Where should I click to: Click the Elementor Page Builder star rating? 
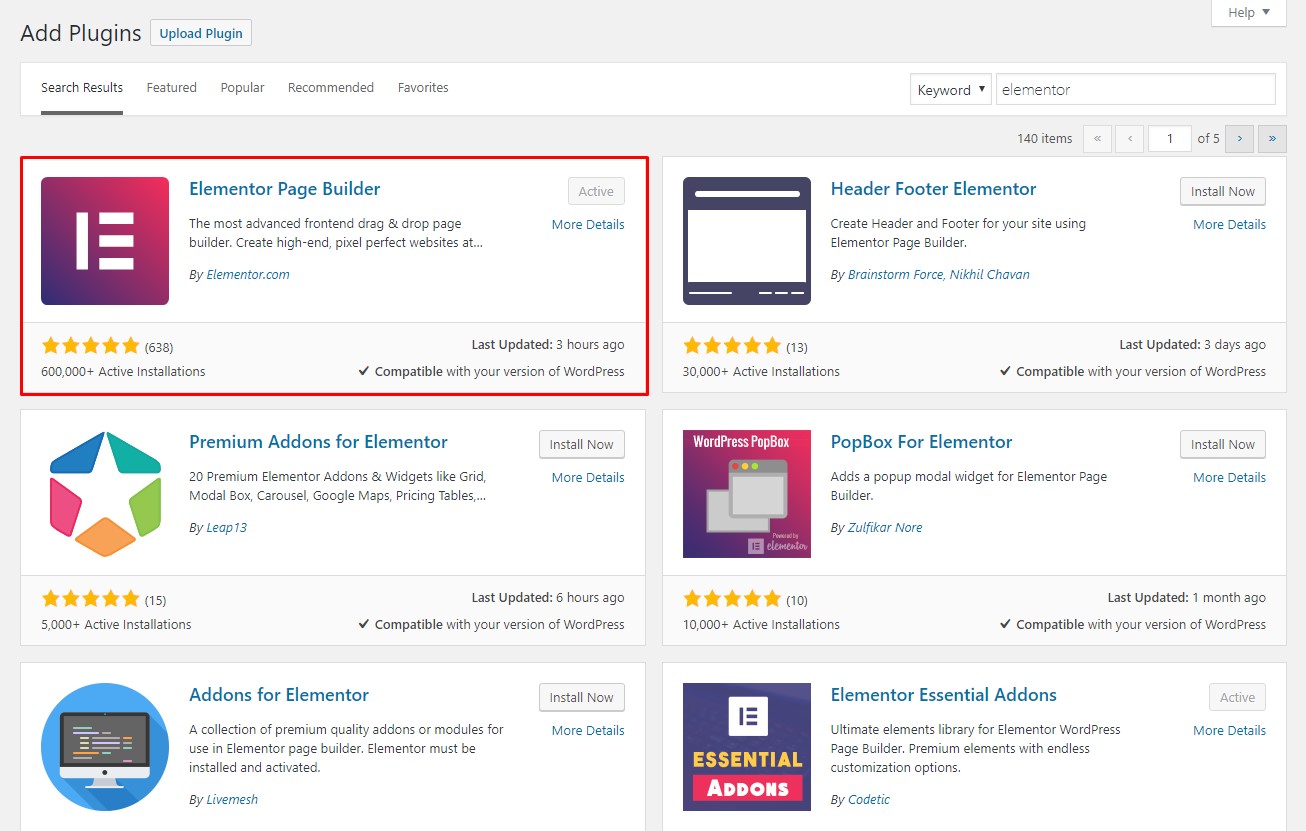click(90, 344)
